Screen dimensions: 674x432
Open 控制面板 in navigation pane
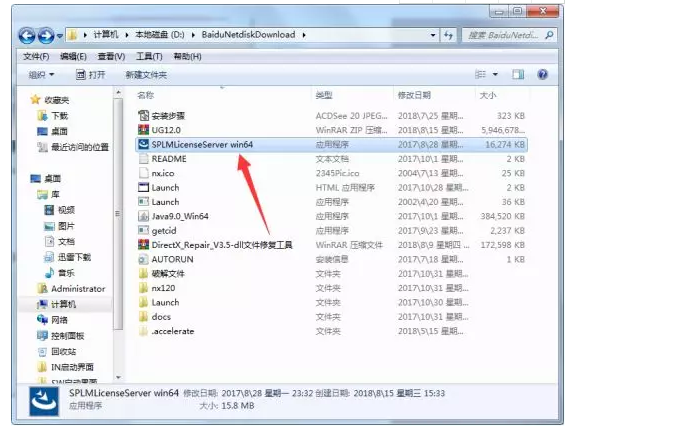[x=61, y=336]
